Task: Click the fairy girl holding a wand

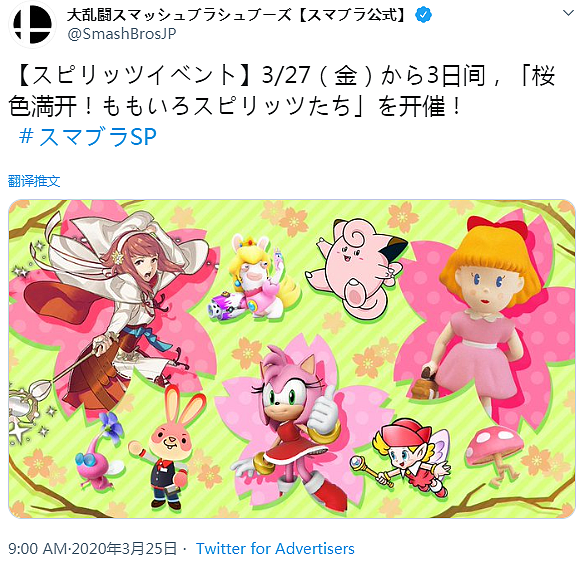Action: point(407,457)
